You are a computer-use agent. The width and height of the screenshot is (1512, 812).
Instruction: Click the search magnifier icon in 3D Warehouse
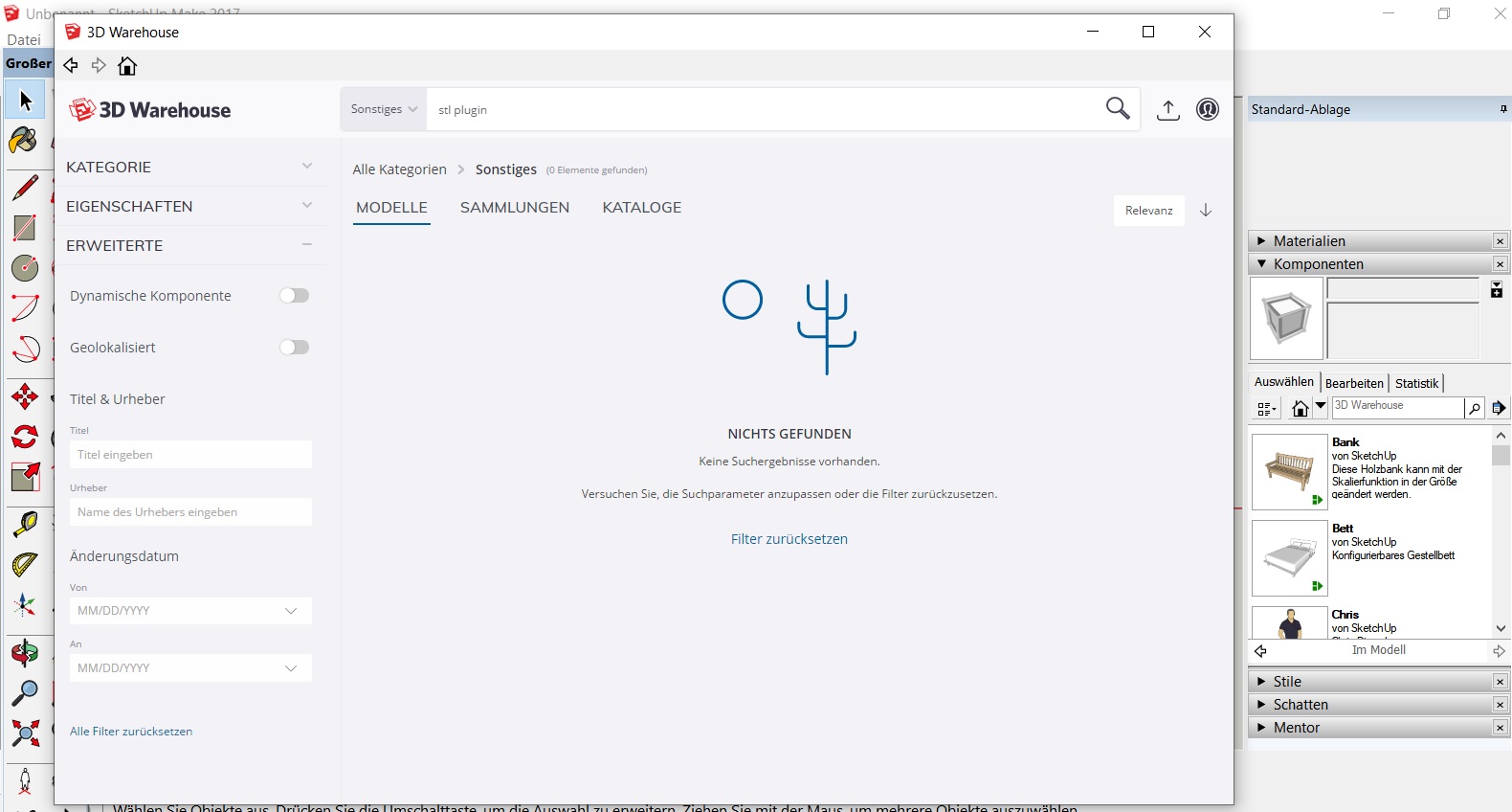1118,108
